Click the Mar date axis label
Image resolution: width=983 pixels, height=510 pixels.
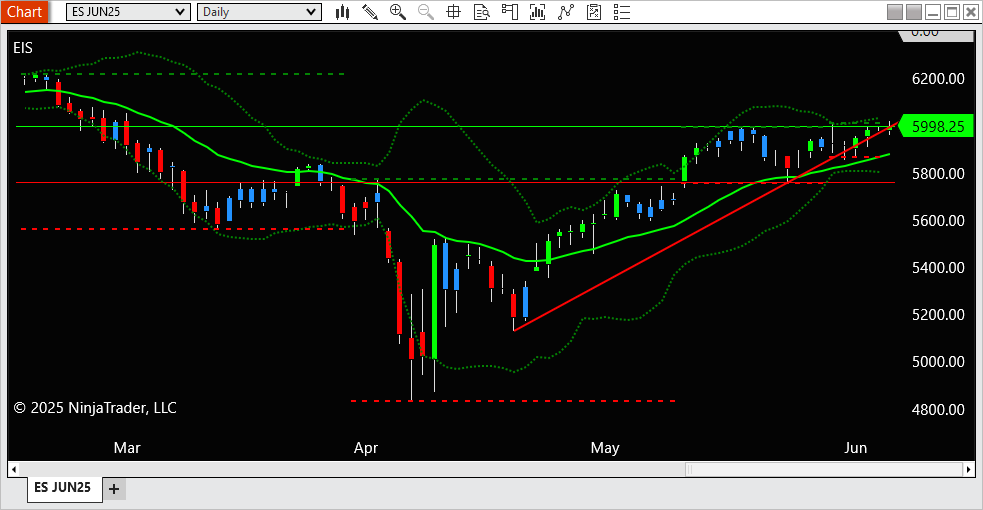[127, 447]
